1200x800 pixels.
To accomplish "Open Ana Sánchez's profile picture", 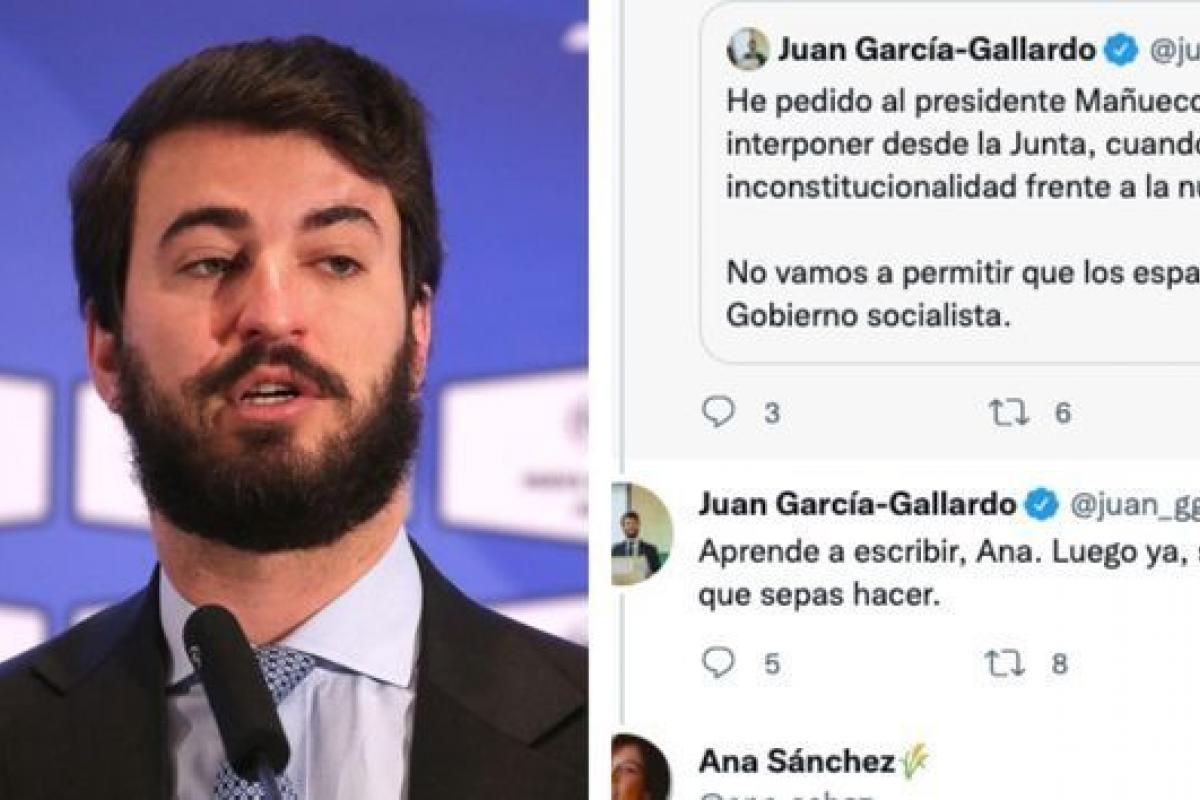I will [x=640, y=768].
